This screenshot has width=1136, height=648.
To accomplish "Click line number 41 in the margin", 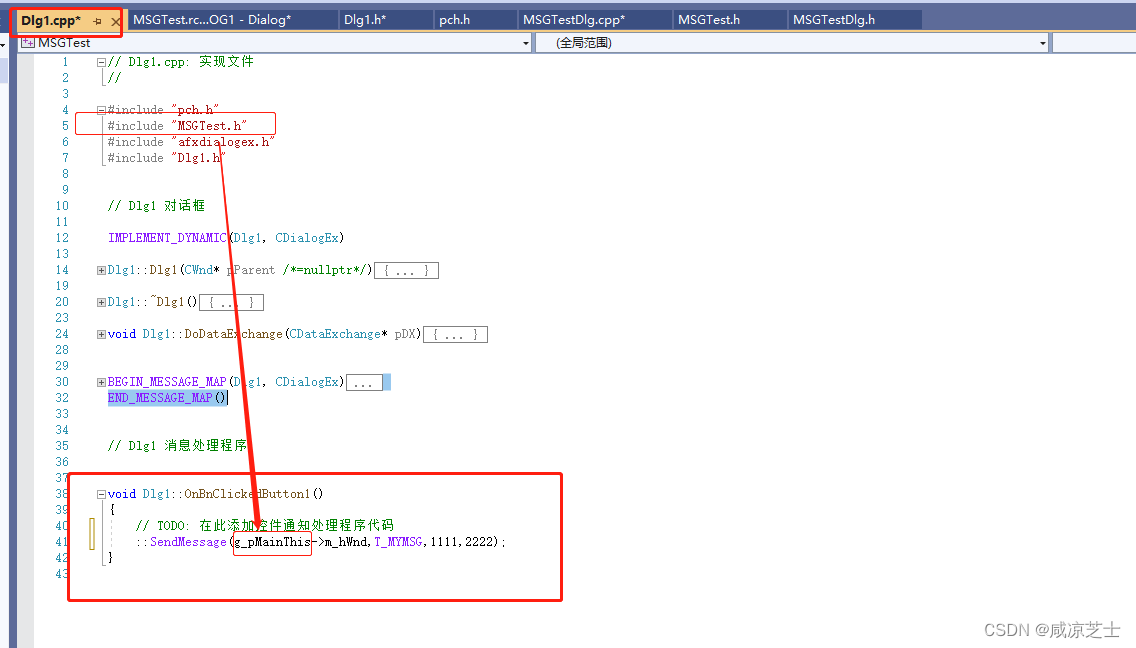I will (61, 541).
